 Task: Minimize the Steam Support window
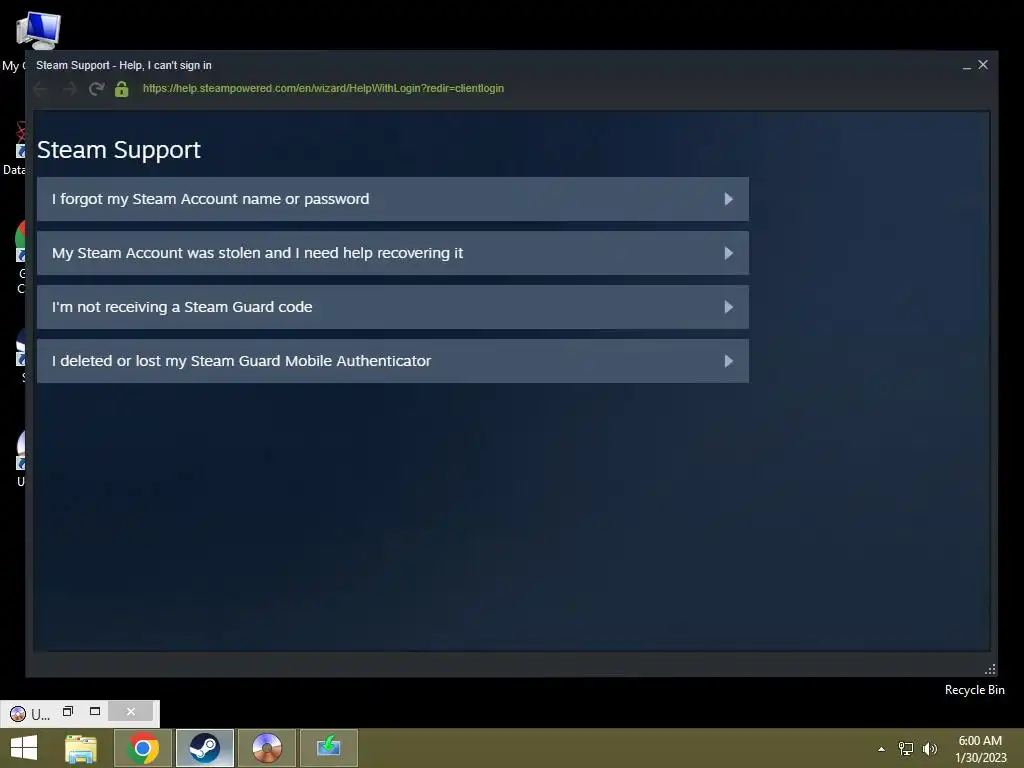967,65
